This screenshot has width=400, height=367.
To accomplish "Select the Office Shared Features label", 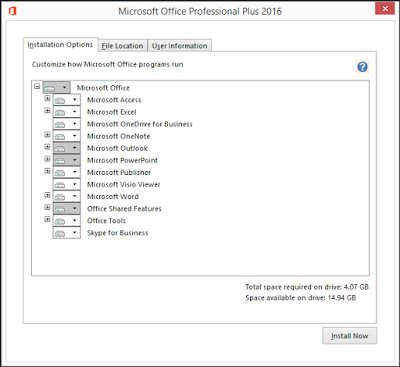I will pyautogui.click(x=124, y=209).
